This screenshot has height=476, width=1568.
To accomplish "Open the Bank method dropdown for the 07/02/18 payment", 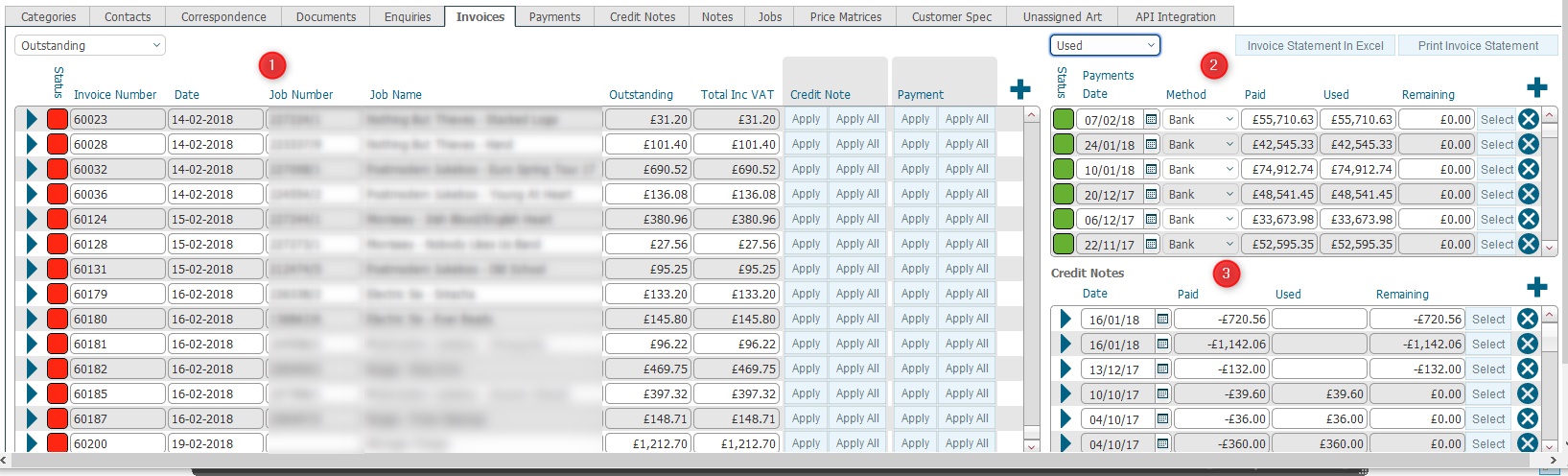I will tap(1200, 119).
